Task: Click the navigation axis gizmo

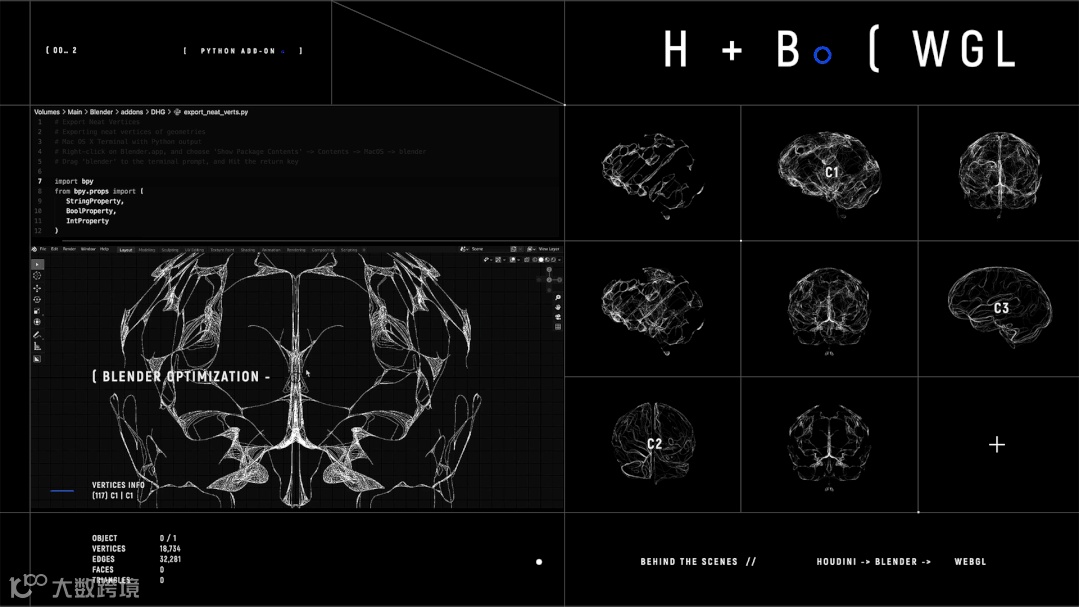Action: [x=549, y=279]
